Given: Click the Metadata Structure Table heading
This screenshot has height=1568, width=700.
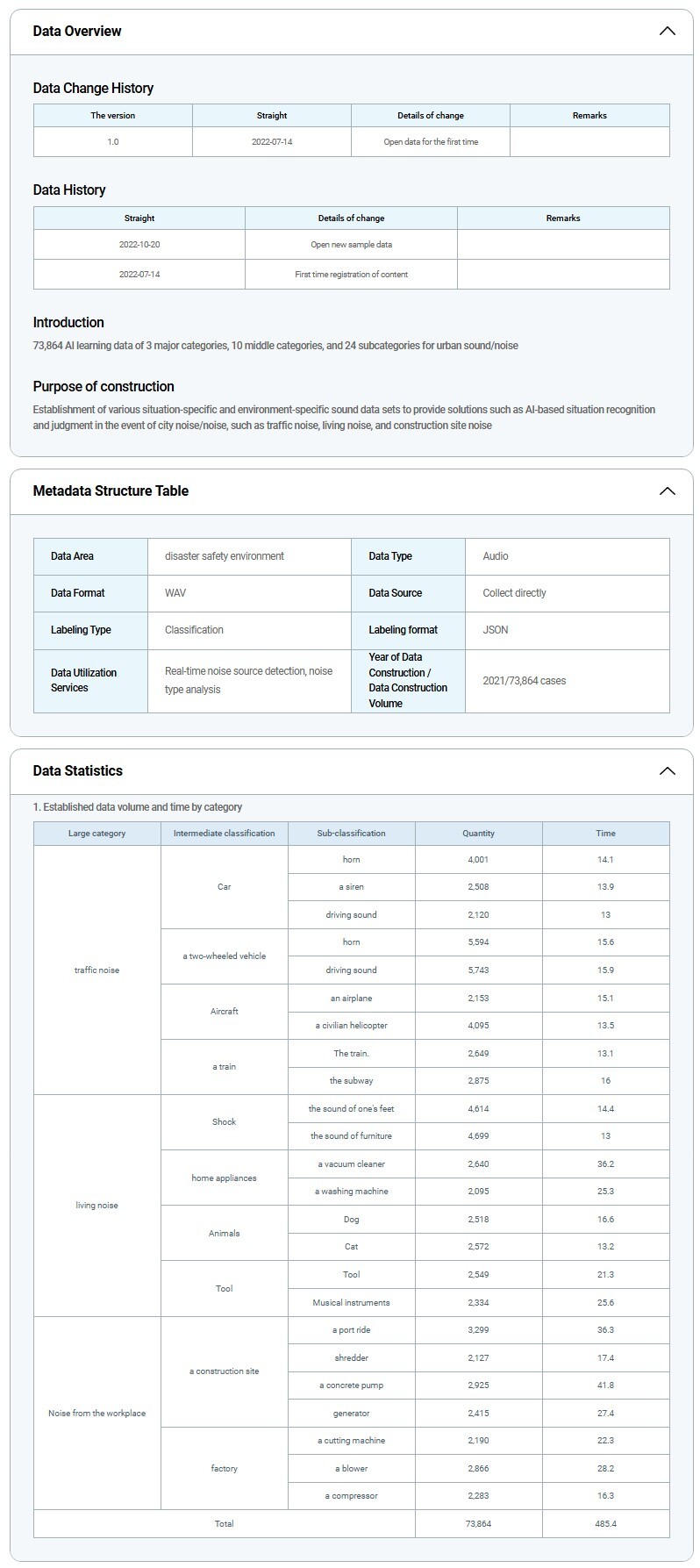Looking at the screenshot, I should (x=111, y=491).
